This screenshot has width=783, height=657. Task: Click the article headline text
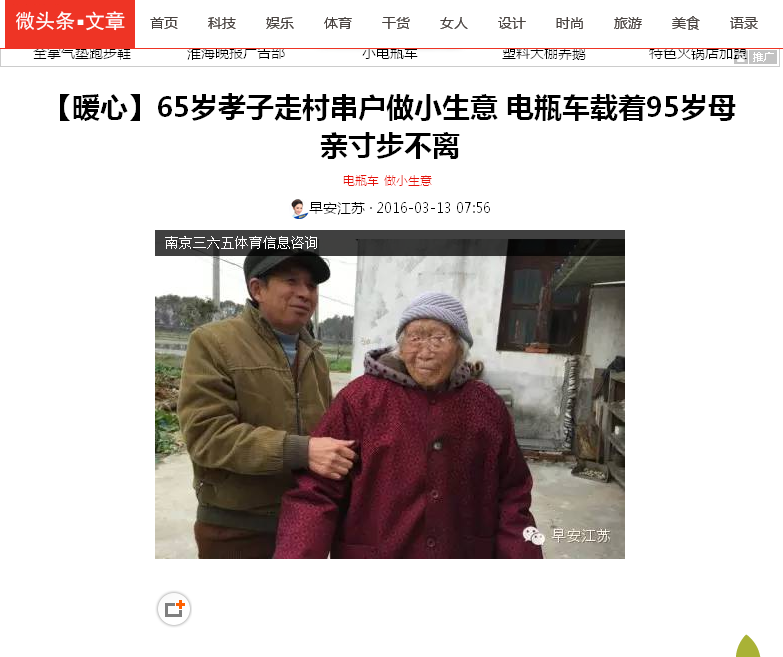[x=394, y=126]
